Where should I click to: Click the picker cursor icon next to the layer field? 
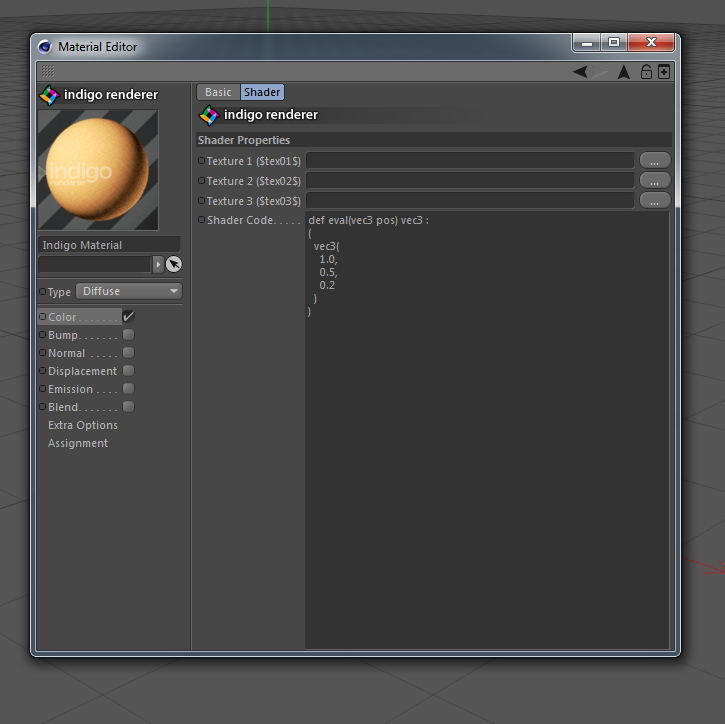(x=174, y=264)
